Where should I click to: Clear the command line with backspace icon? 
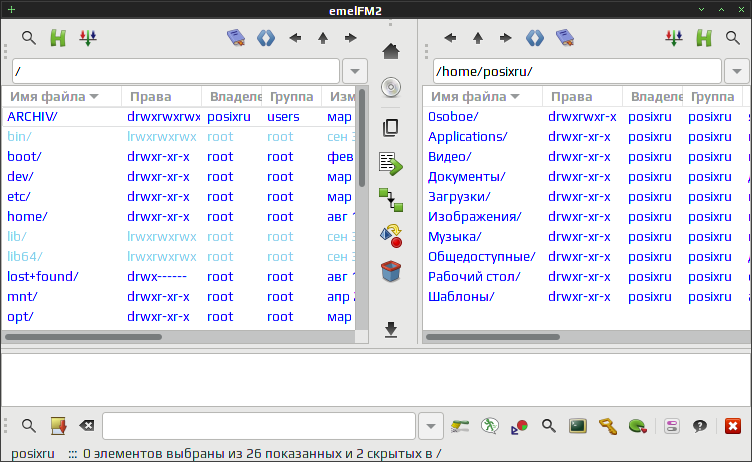(87, 426)
